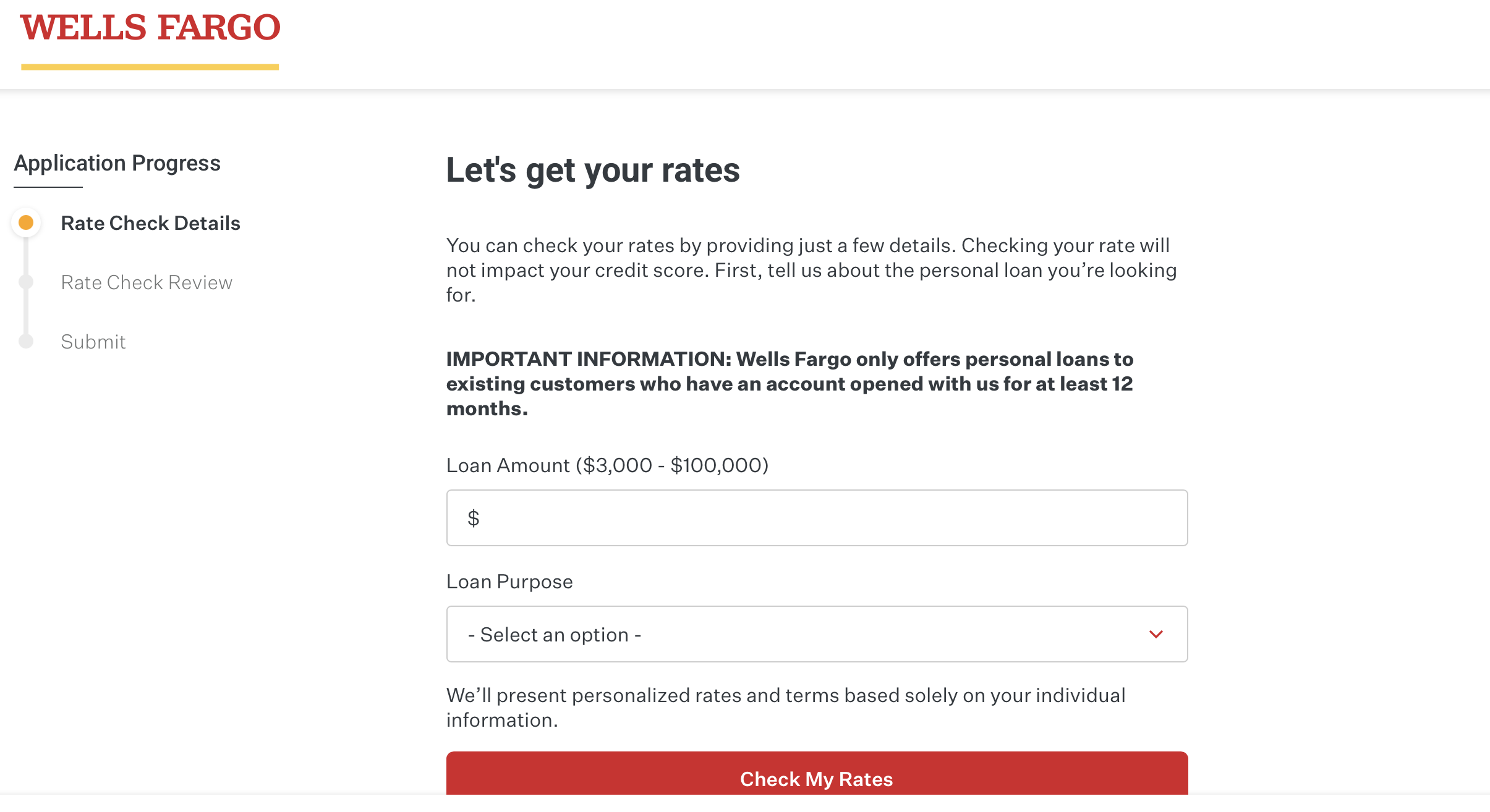Click inside the Loan Amount input field
1490x812 pixels.
pyautogui.click(x=816, y=517)
